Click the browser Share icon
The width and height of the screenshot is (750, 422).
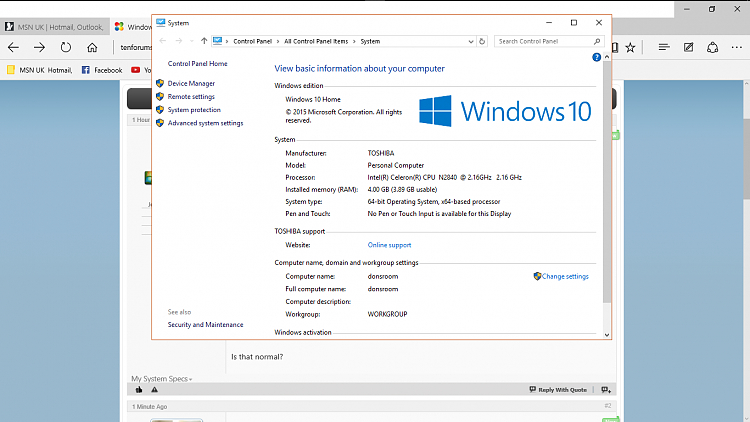(712, 47)
